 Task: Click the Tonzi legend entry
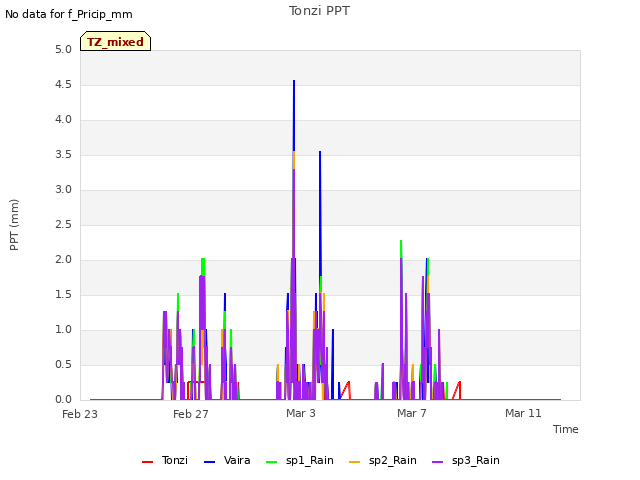click(165, 460)
